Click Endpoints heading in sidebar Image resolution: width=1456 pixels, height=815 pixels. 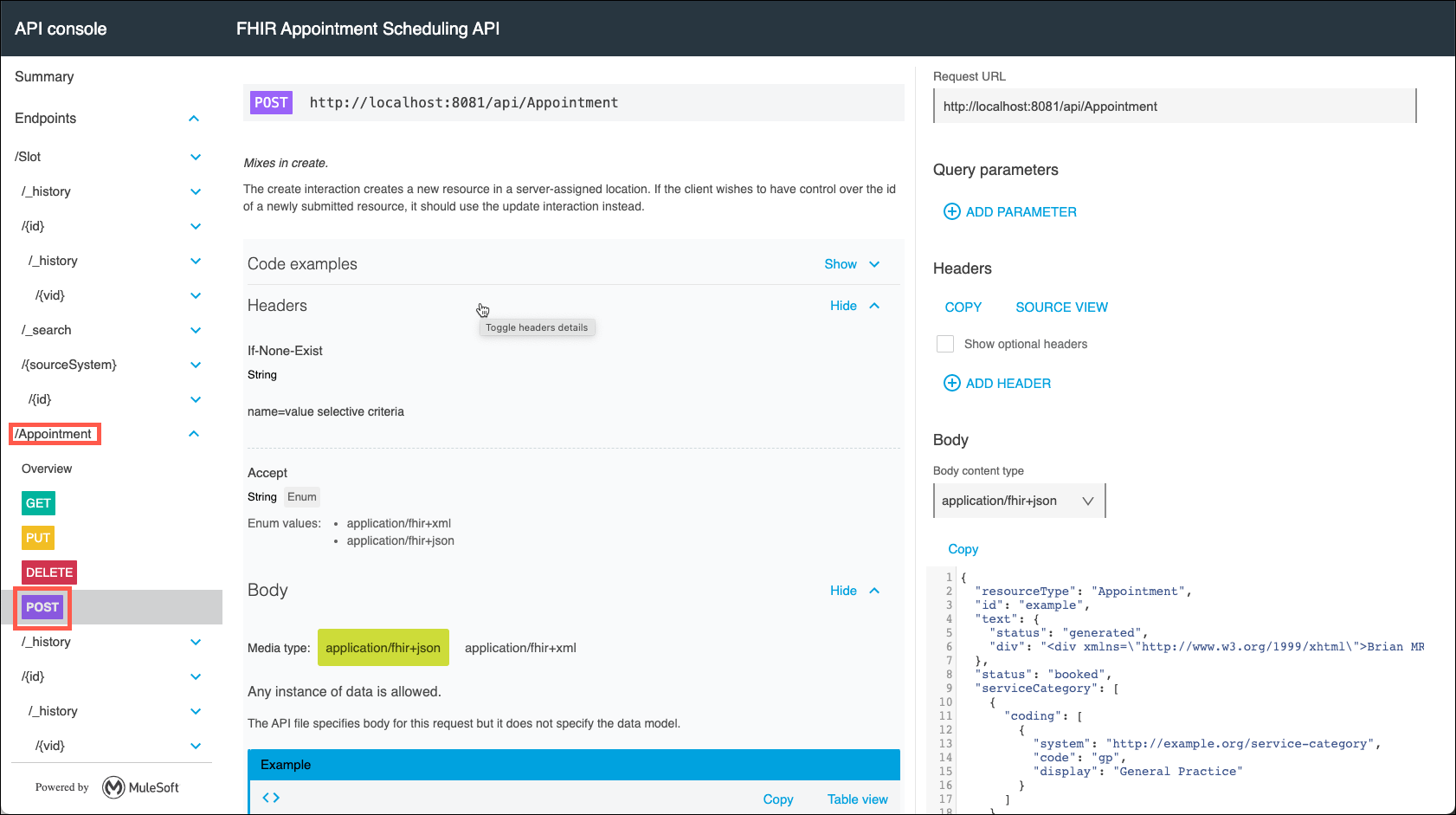[46, 119]
